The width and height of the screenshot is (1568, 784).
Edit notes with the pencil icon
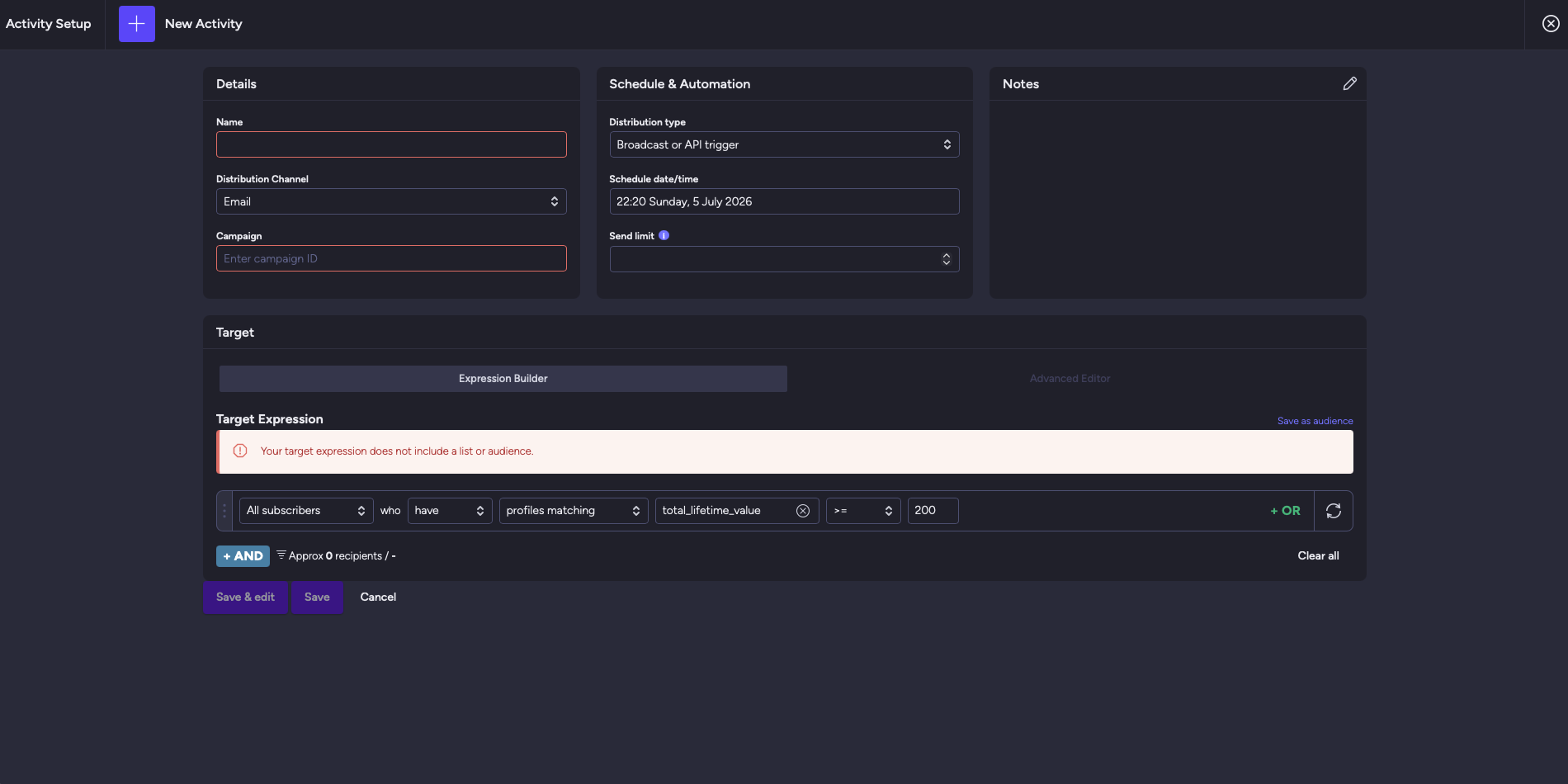pyautogui.click(x=1349, y=83)
